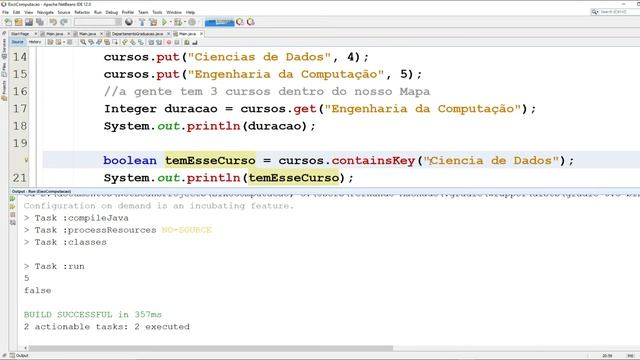The image size is (640, 360).
Task: Click the Stop build icon in Output
Action: coord(13,215)
